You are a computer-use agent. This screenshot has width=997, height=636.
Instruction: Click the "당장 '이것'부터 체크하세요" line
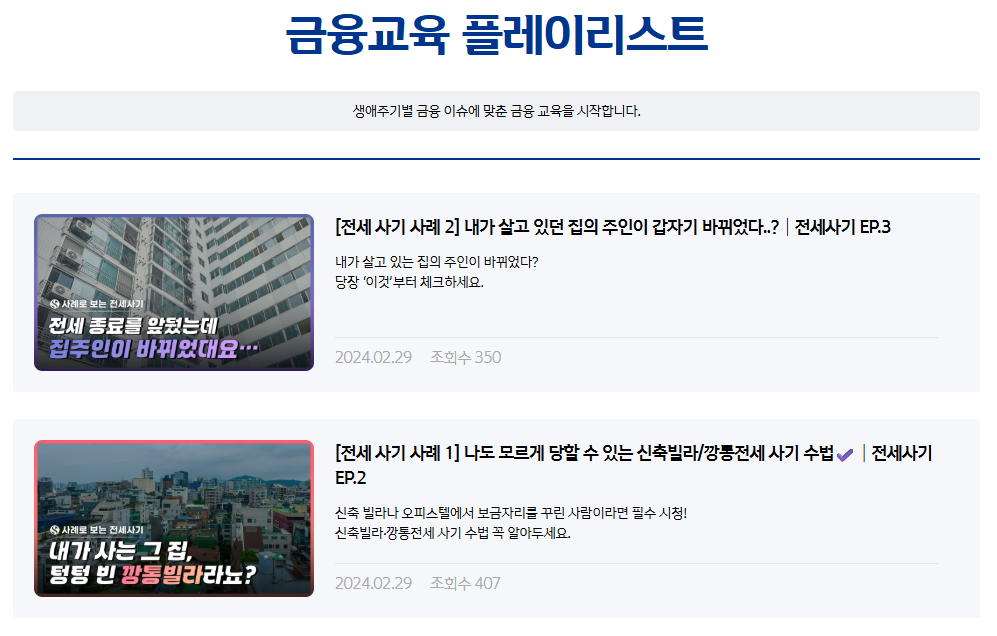[409, 282]
